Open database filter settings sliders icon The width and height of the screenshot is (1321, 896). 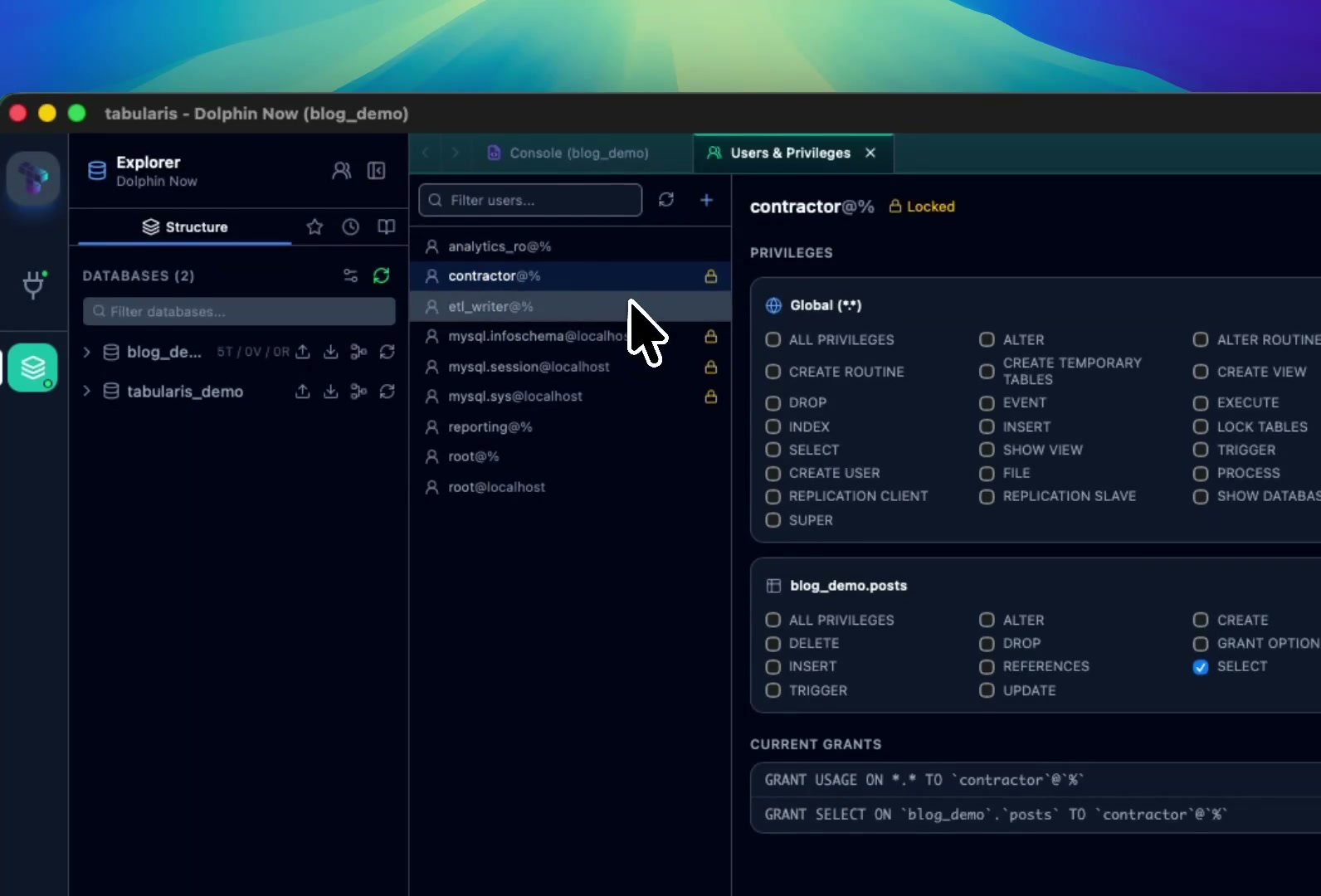[351, 275]
